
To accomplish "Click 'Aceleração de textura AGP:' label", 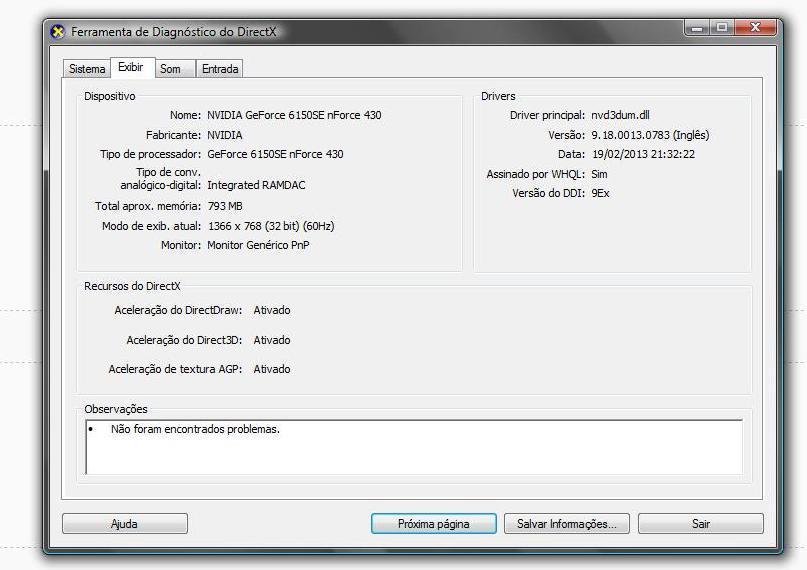I will pyautogui.click(x=175, y=369).
